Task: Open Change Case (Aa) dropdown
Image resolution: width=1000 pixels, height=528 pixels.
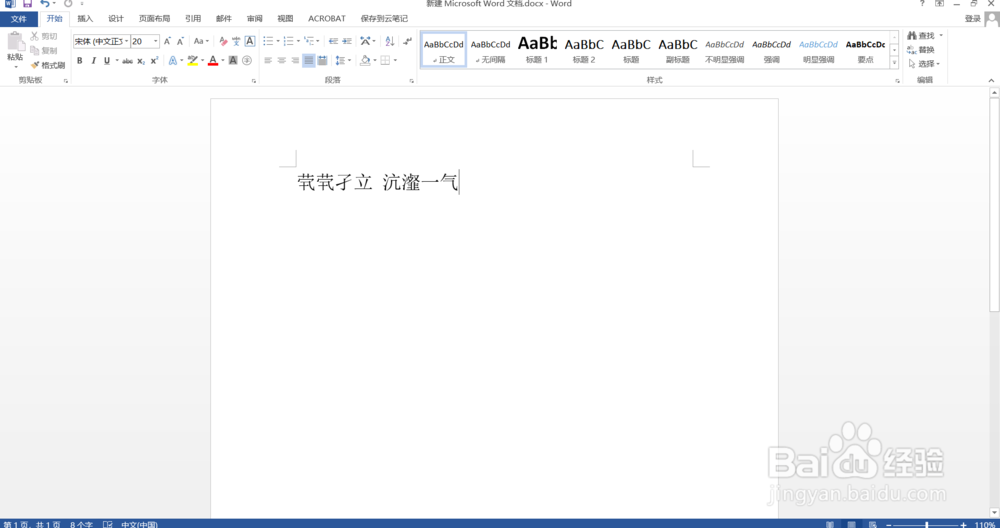Action: 202,41
